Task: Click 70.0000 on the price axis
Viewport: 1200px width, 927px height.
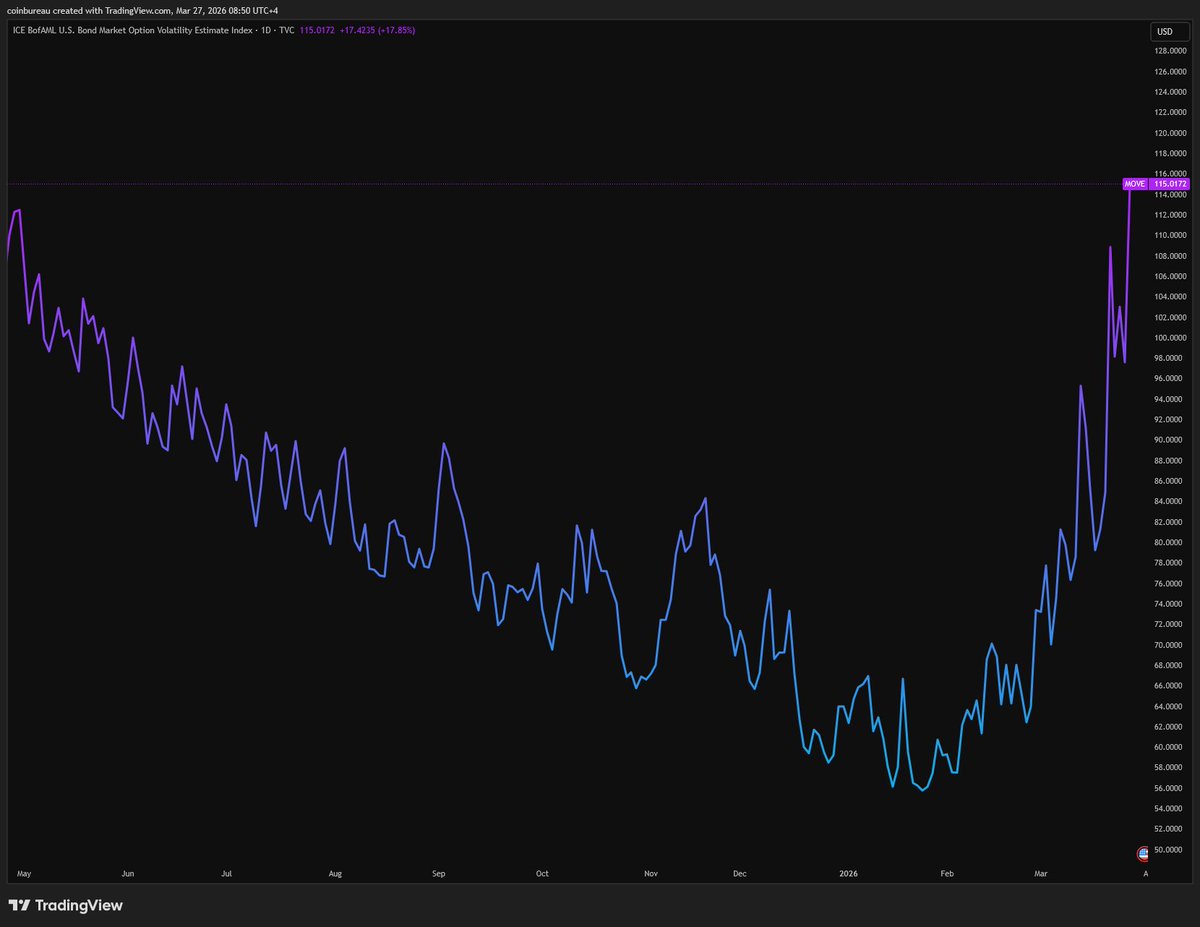Action: tap(1169, 645)
